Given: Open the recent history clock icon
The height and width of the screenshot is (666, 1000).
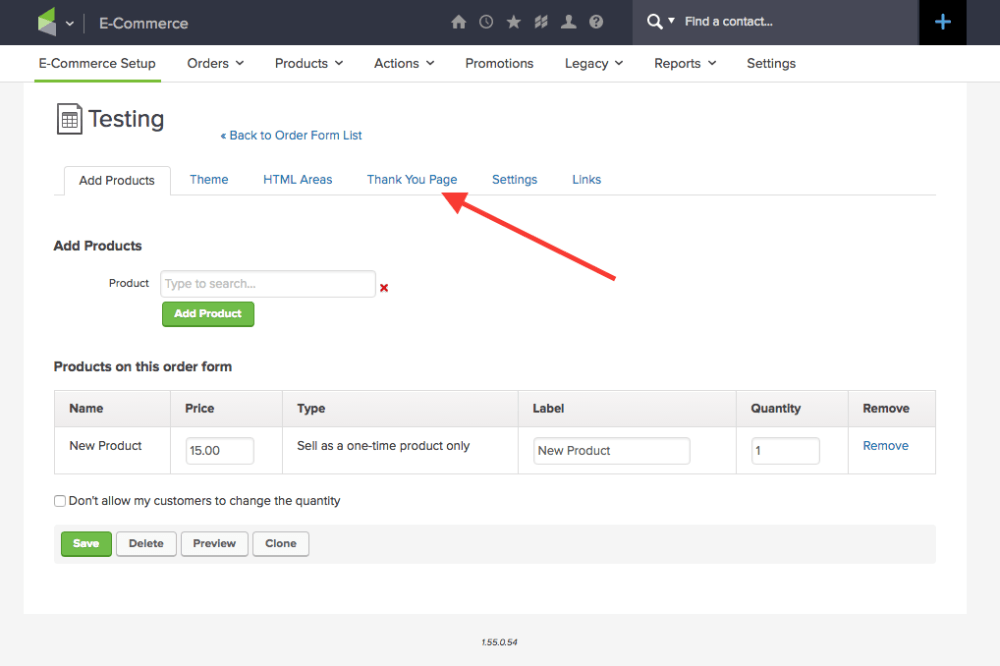Looking at the screenshot, I should [486, 22].
